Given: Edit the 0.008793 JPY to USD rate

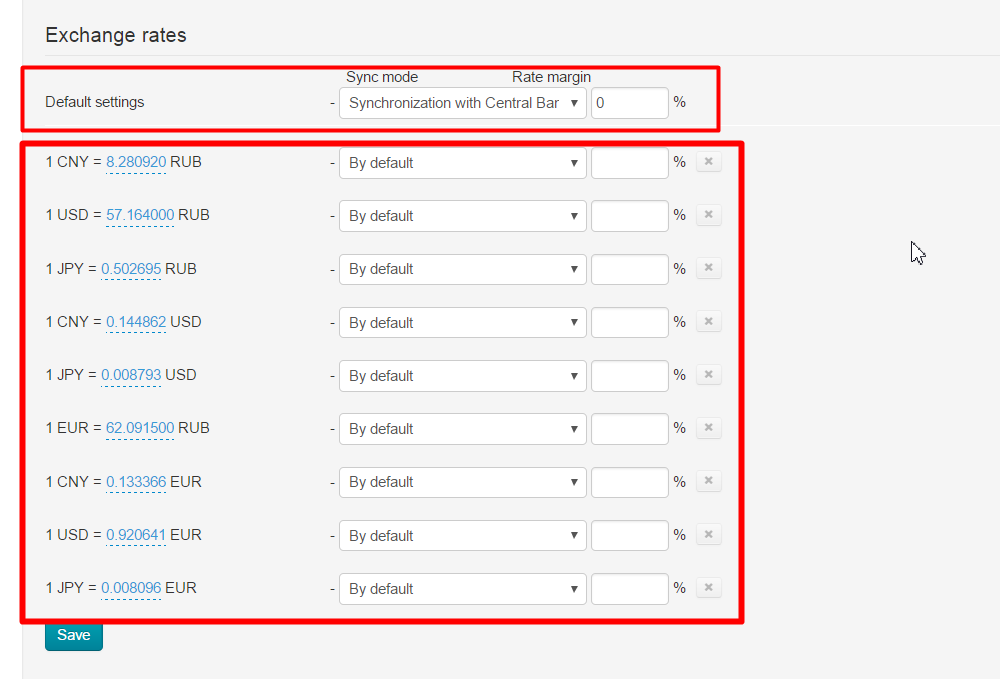Looking at the screenshot, I should point(131,375).
